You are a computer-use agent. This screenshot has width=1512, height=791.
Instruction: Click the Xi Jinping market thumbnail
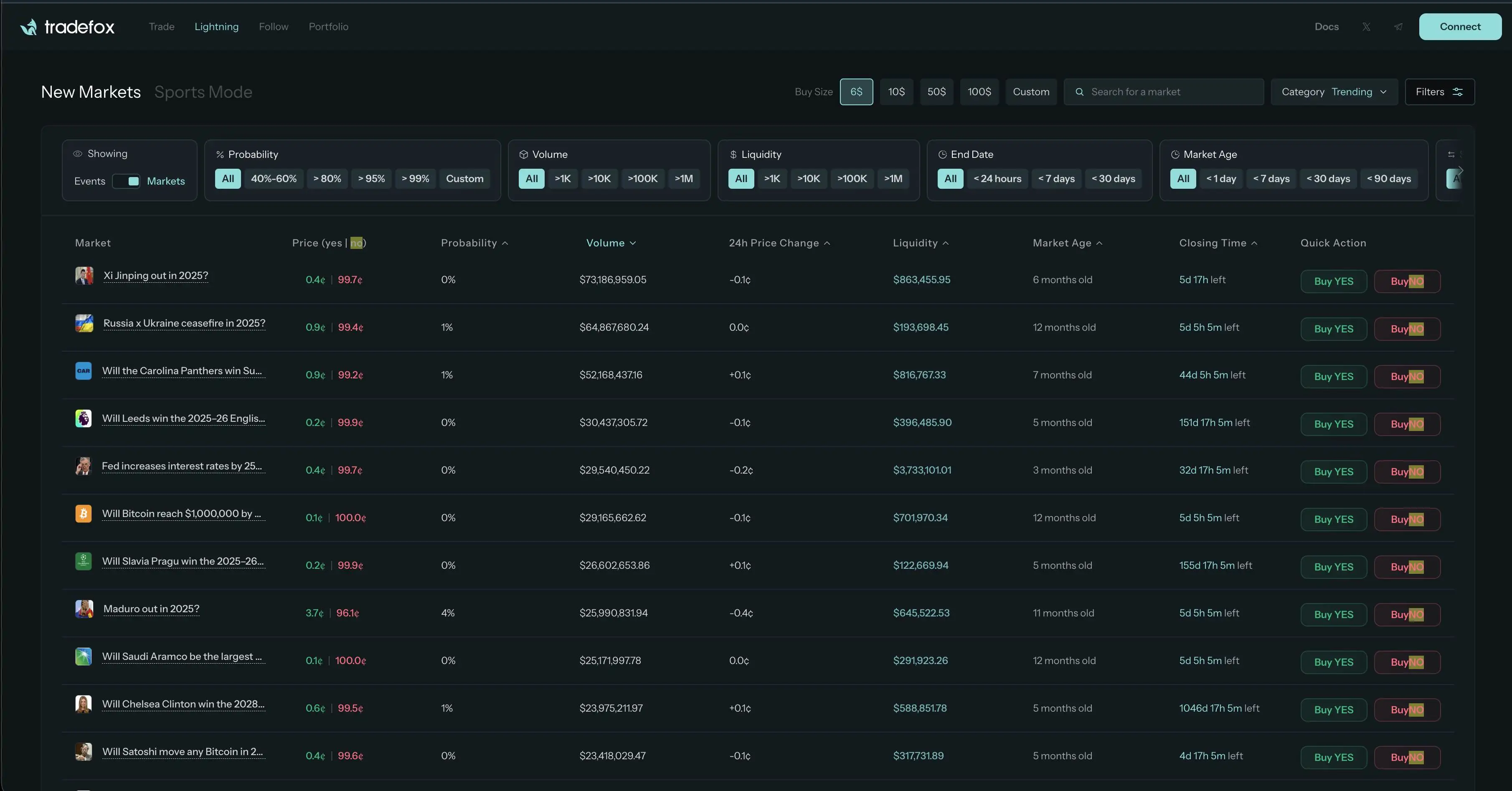84,276
